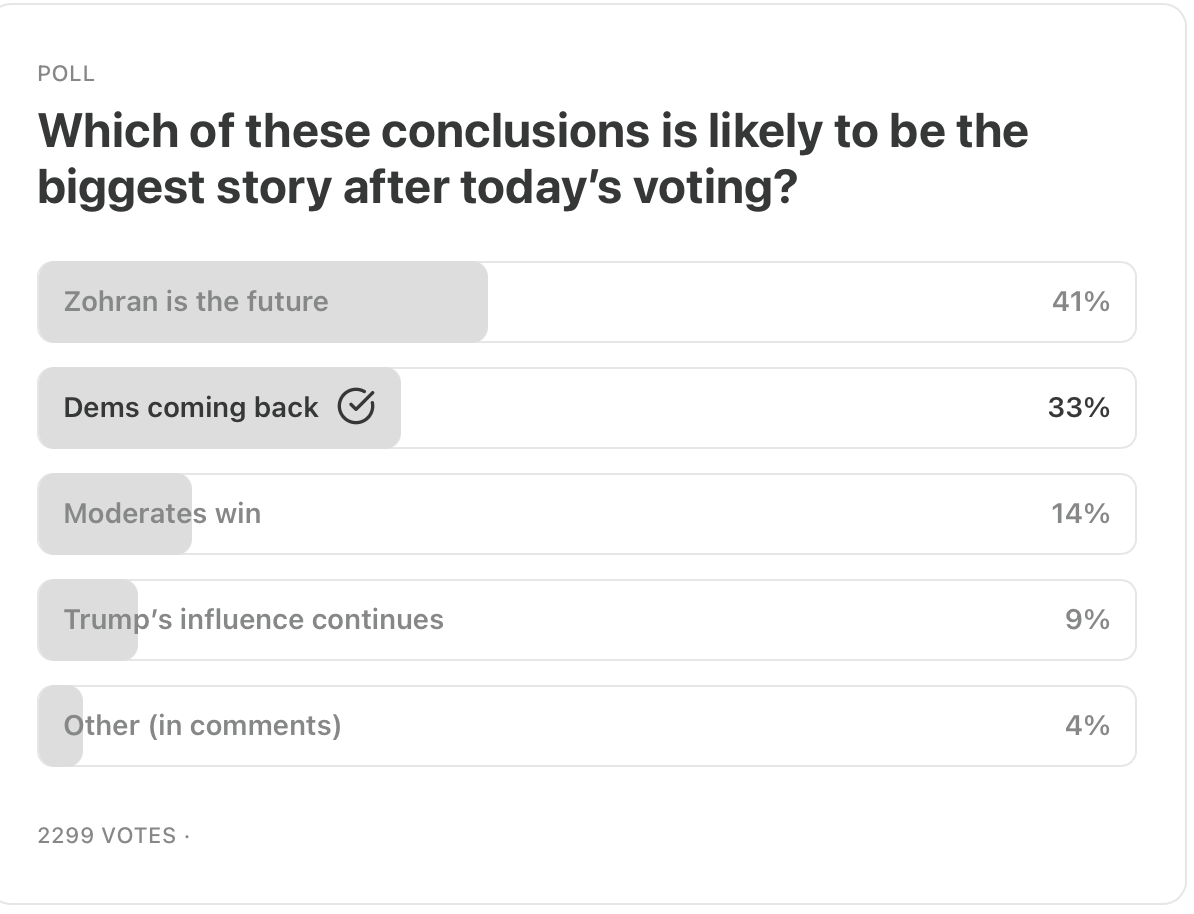This screenshot has width=1194, height=914.
Task: Choose the "Other (in comments)" option text
Action: pyautogui.click(x=203, y=726)
